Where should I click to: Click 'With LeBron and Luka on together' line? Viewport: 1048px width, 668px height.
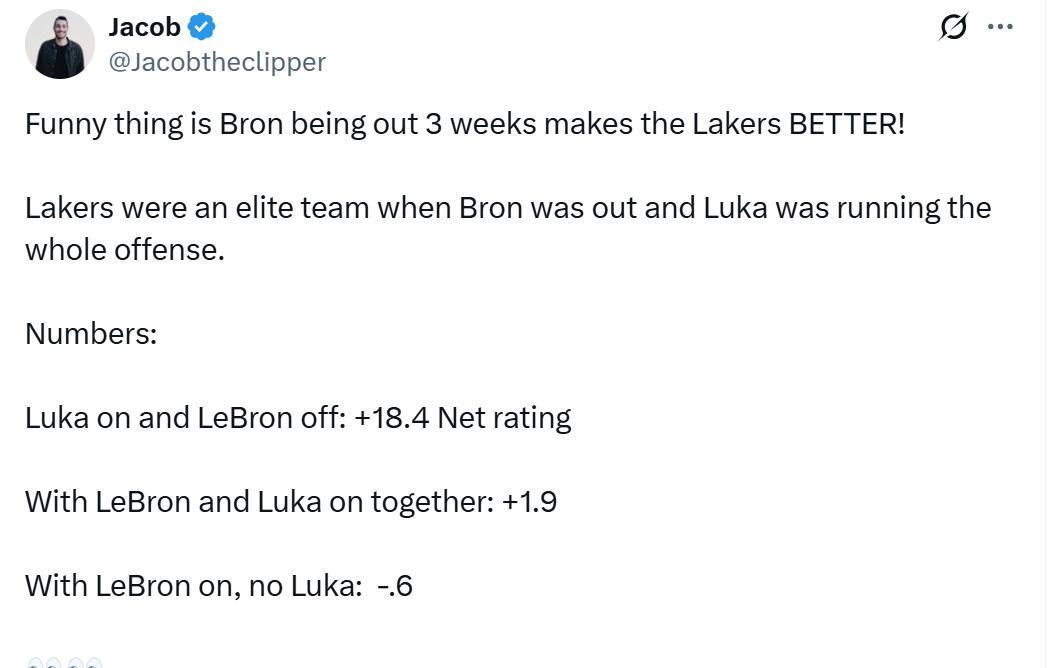(258, 501)
